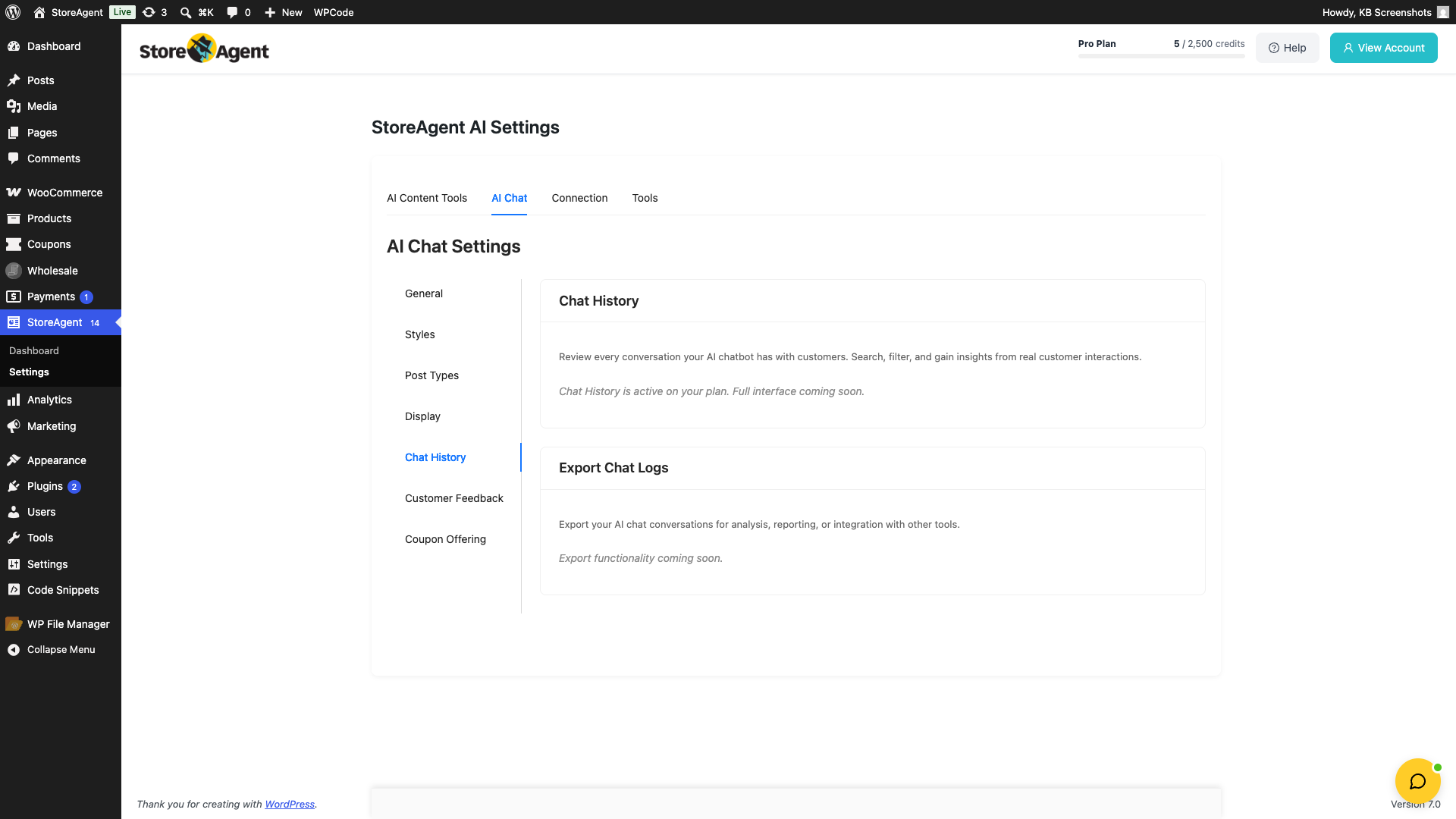Click the Pro Plan credits progress bar
Image resolution: width=1456 pixels, height=819 pixels.
(1161, 56)
